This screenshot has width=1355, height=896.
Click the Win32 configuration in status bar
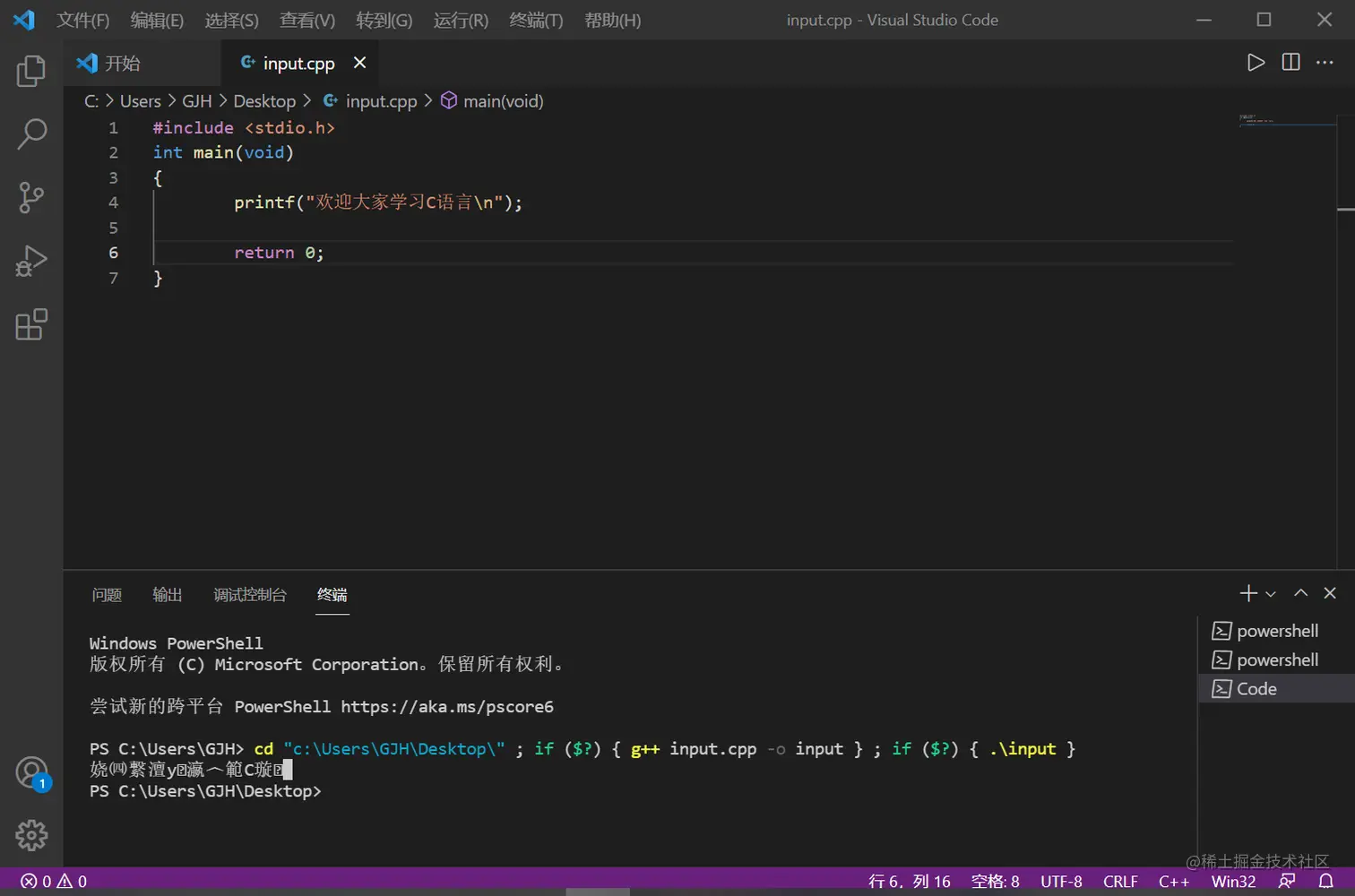pos(1234,882)
